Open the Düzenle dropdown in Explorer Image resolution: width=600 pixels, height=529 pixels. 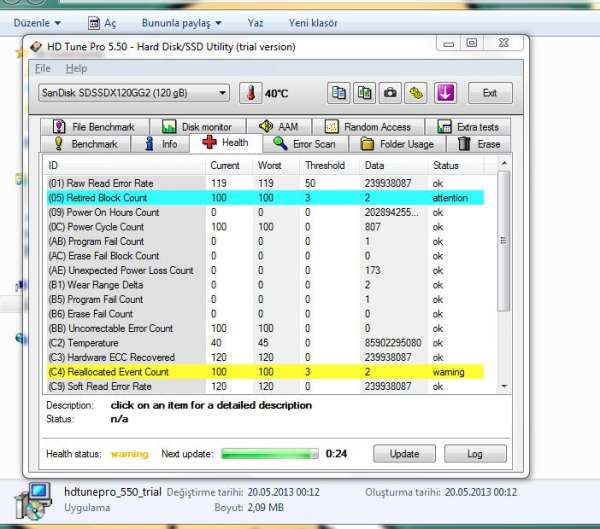click(x=37, y=23)
